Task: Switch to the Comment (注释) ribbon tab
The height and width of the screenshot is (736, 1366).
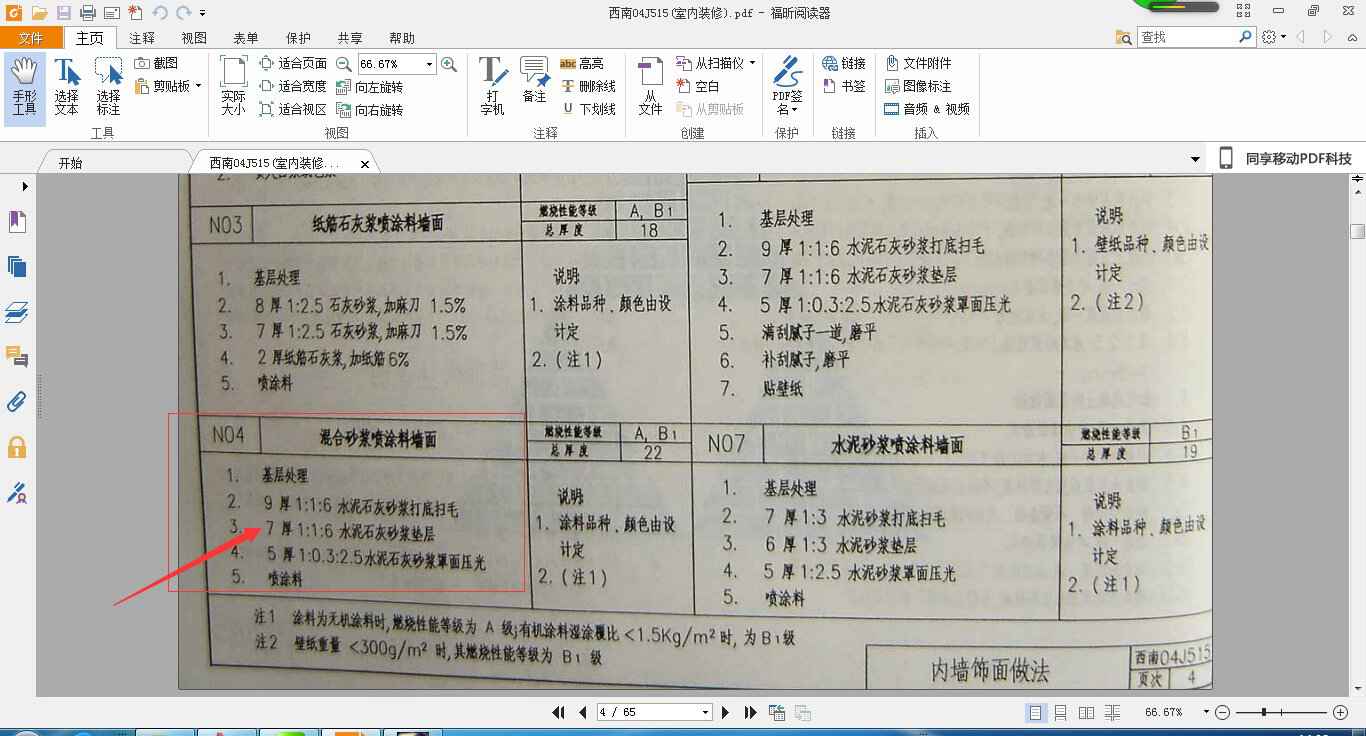Action: pos(142,38)
